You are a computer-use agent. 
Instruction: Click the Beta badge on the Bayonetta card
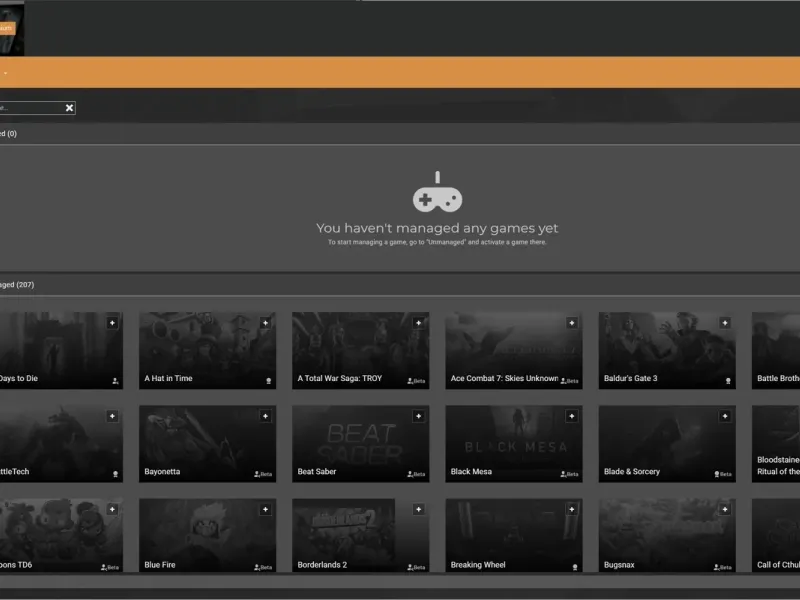[263, 474]
